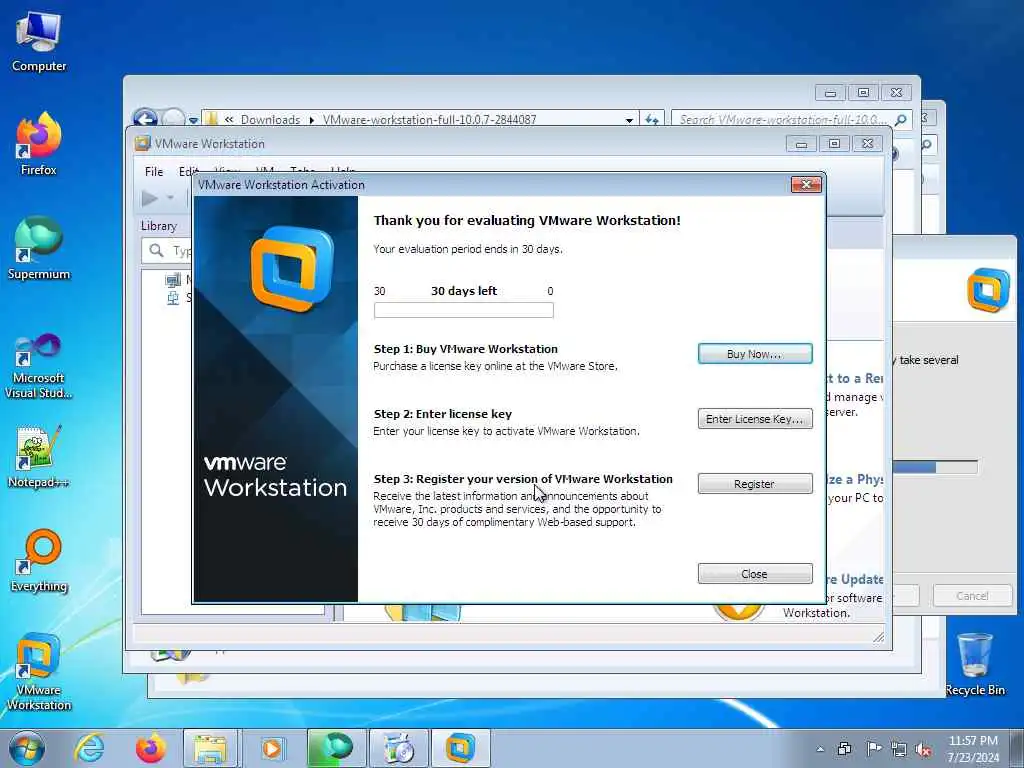Click the Firefox taskbar icon
The height and width of the screenshot is (768, 1024).
coord(151,748)
